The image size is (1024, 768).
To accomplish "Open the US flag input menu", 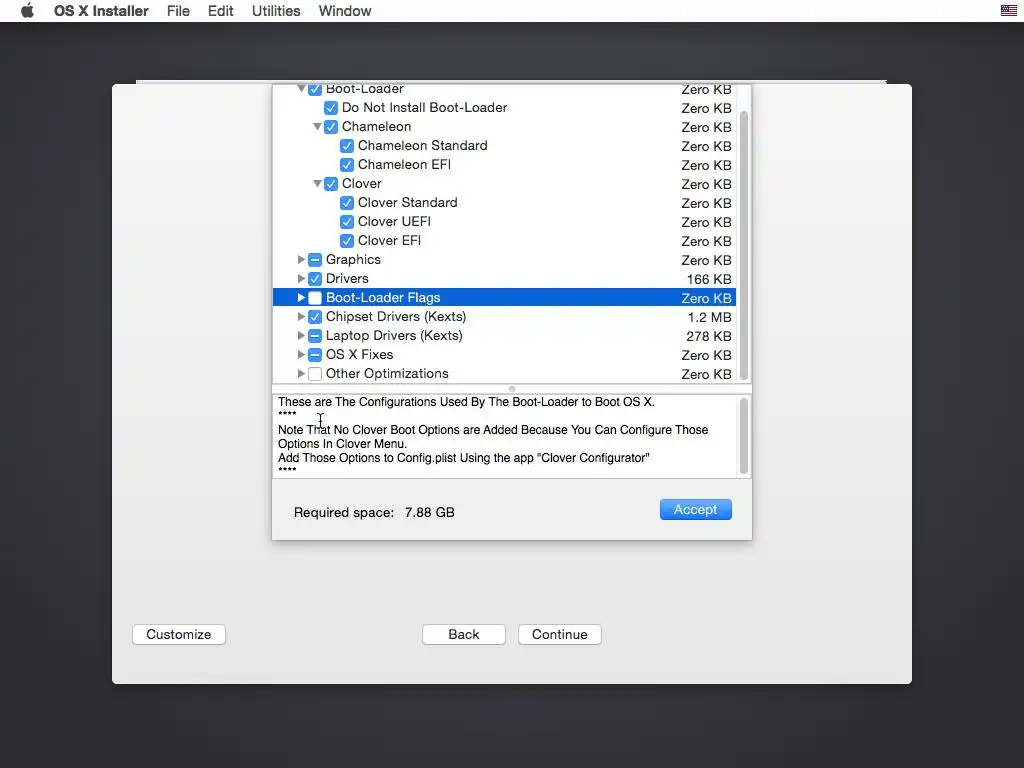I will tap(1008, 10).
